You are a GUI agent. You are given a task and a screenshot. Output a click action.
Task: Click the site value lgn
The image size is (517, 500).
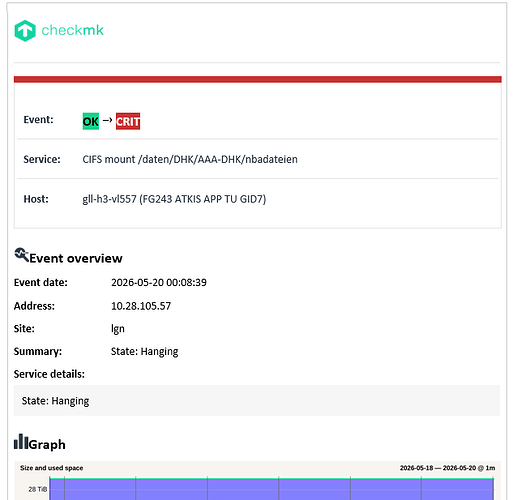tap(118, 329)
